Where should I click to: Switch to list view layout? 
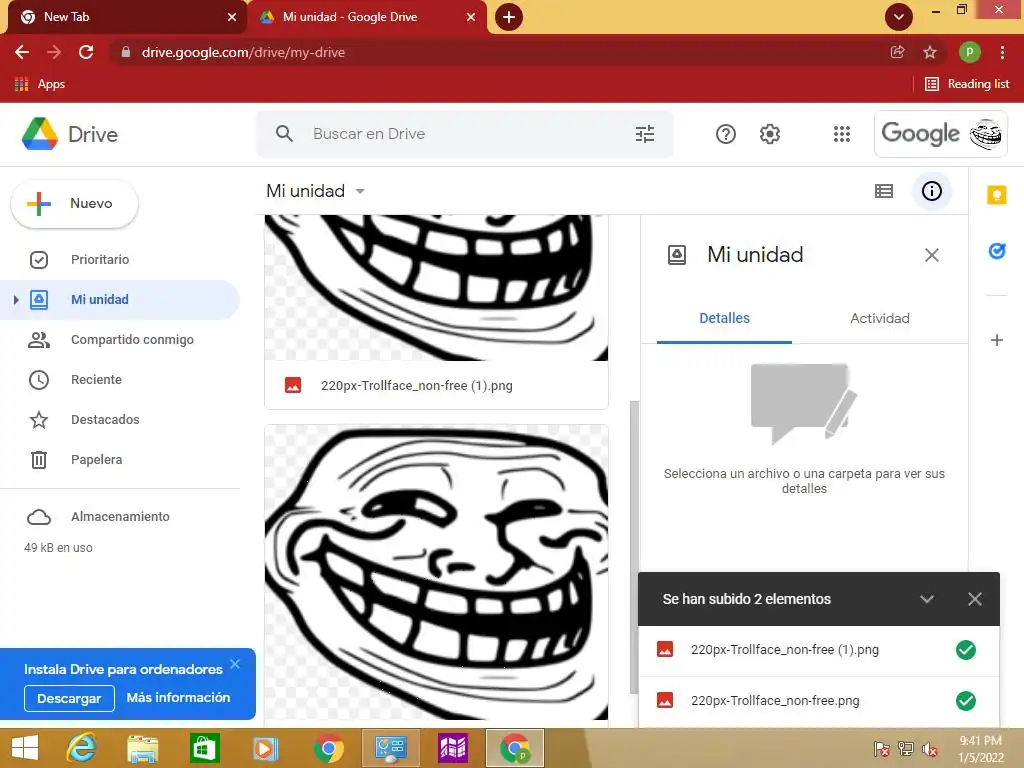click(x=884, y=191)
